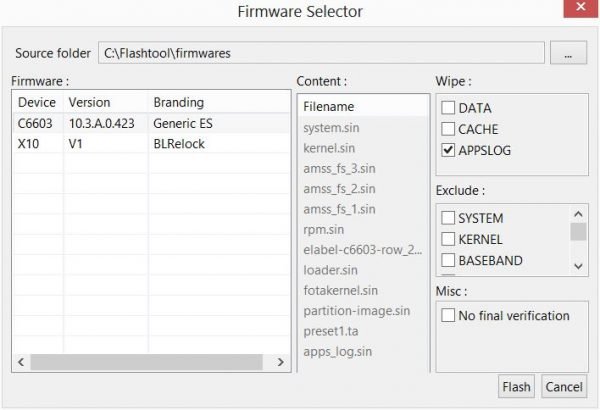Viewport: 600px width, 410px height.
Task: Select preset1.ta in content list
Action: [331, 331]
